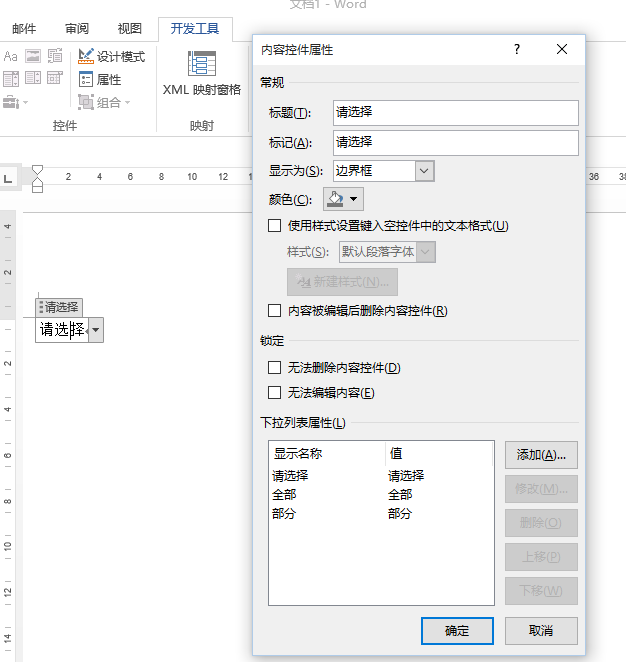This screenshot has height=662, width=626.
Task: Switch to the 邮件 tab
Action: (x=24, y=29)
